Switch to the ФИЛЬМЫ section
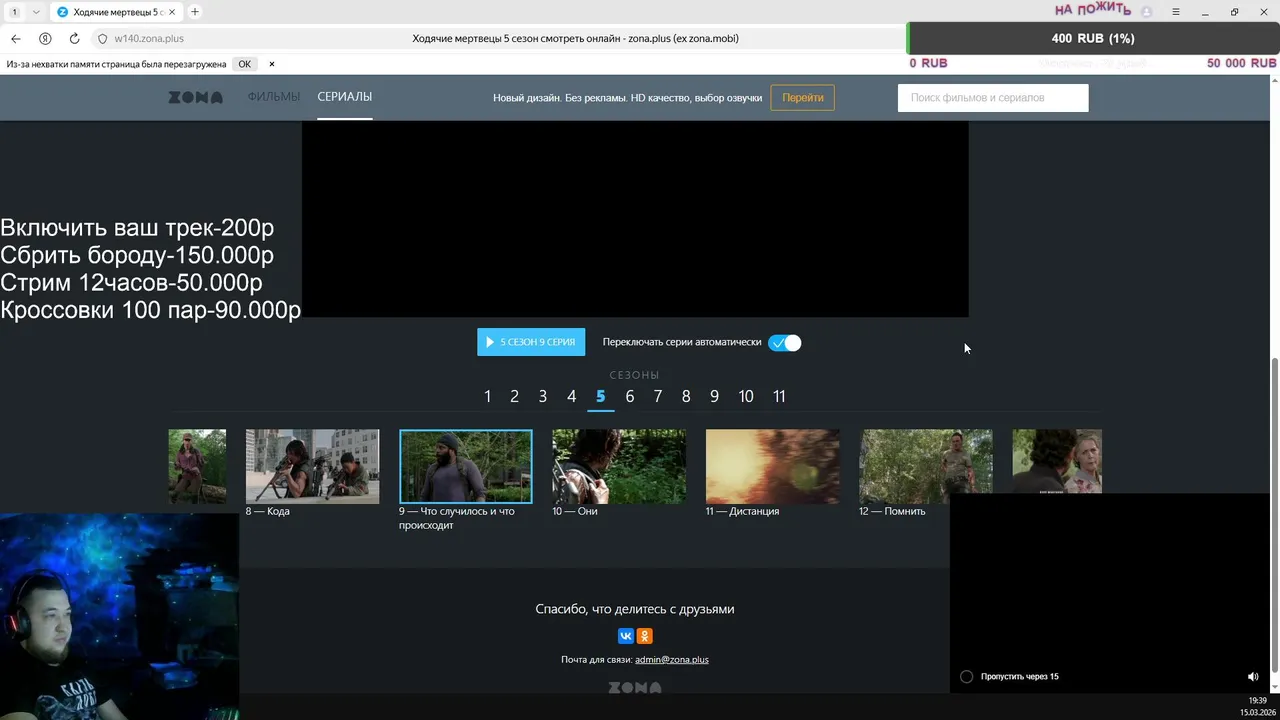1280x720 pixels. click(274, 97)
